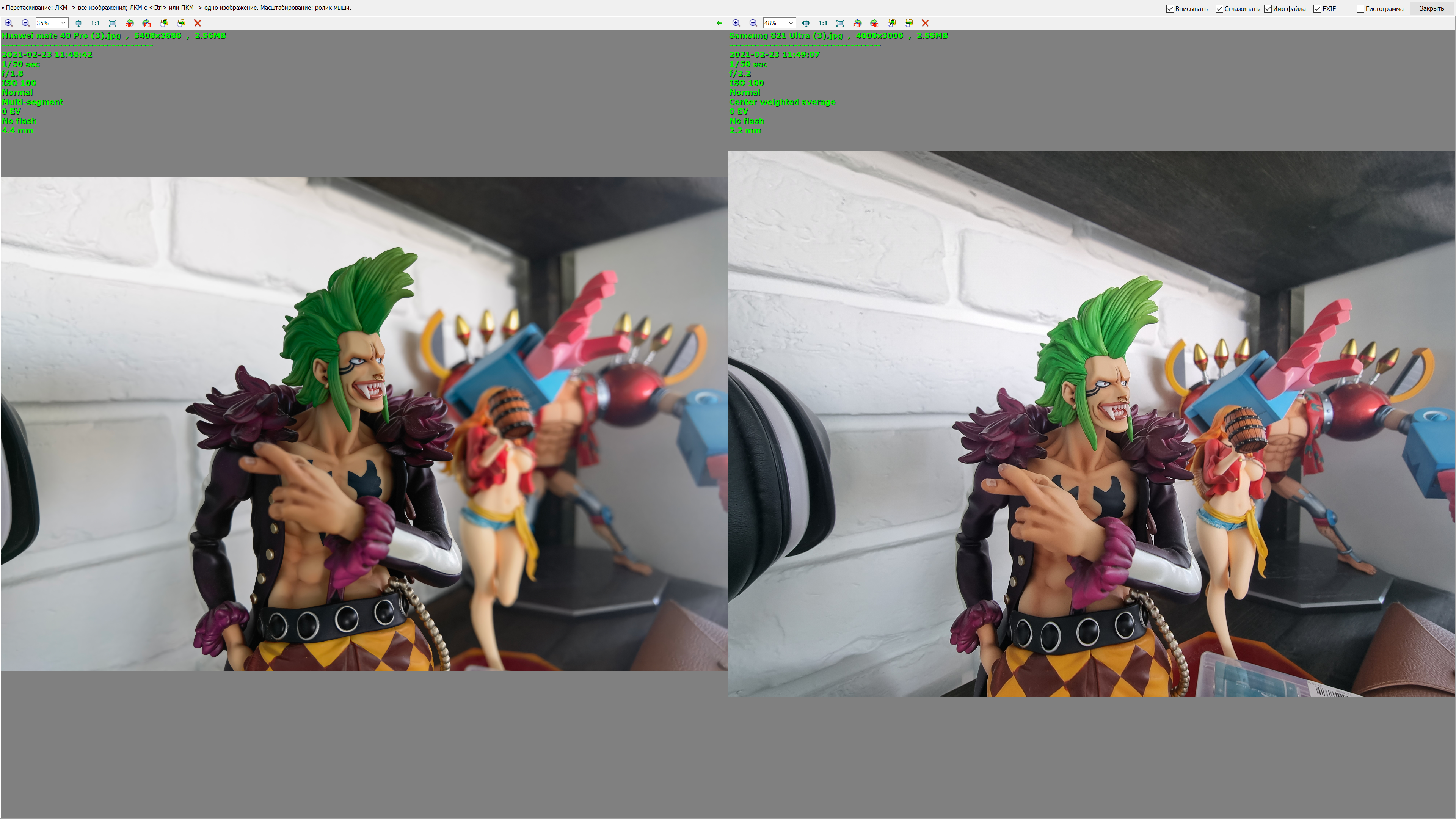Move the Samsung image to folder
This screenshot has width=1456, height=819.
908,23
